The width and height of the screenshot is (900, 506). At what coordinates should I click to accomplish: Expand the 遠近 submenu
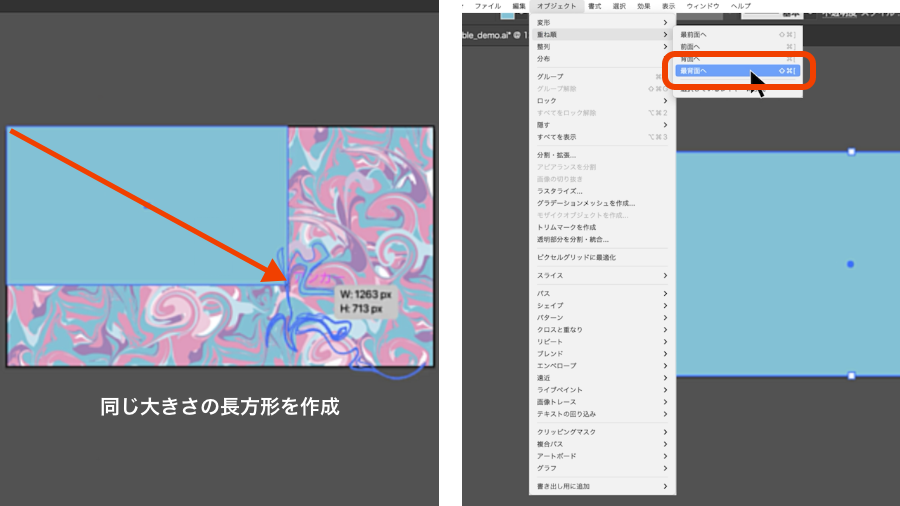[602, 377]
